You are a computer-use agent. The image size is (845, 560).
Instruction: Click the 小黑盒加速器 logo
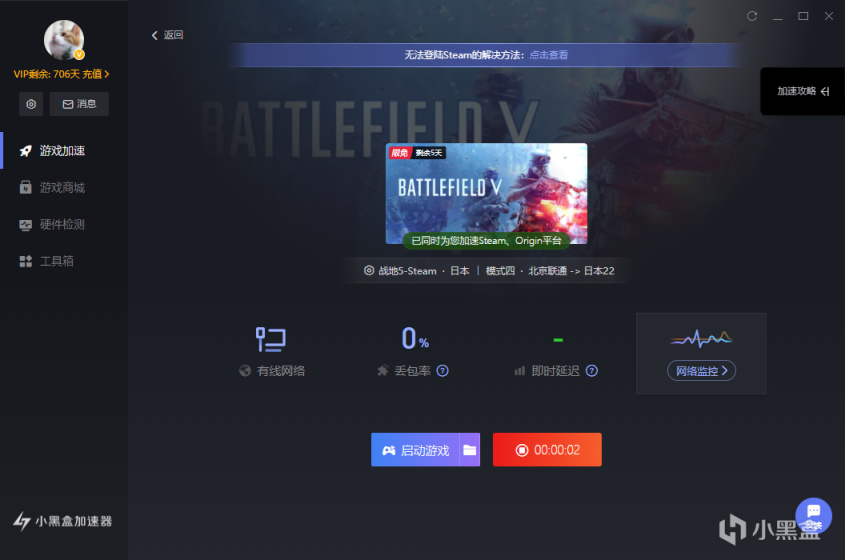(x=63, y=521)
